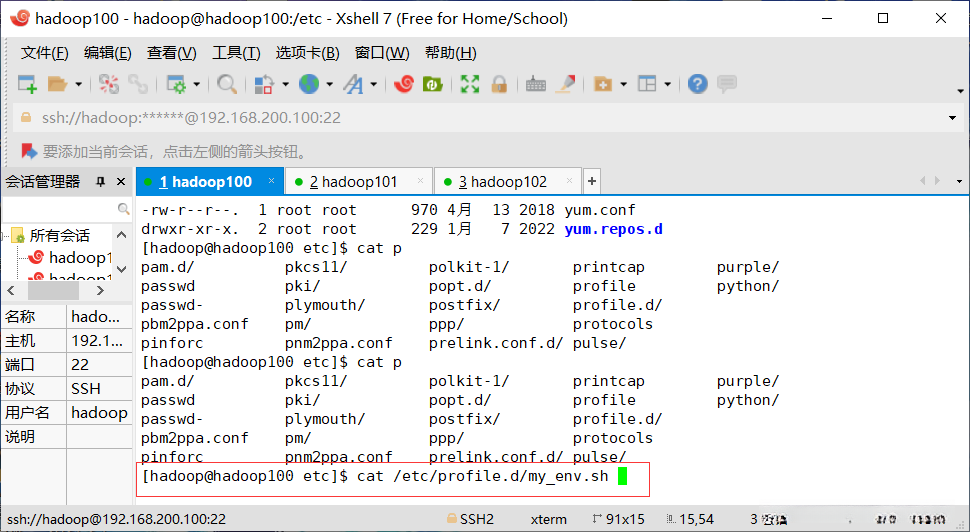This screenshot has height=532, width=970.
Task: Select the first hadoop session in tree
Action: click(80, 257)
